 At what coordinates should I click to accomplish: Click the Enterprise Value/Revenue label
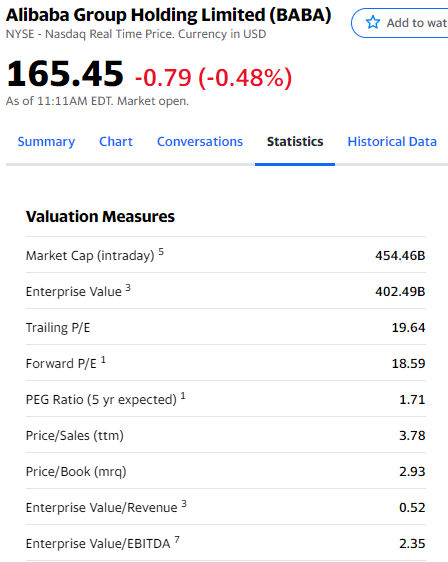point(102,508)
